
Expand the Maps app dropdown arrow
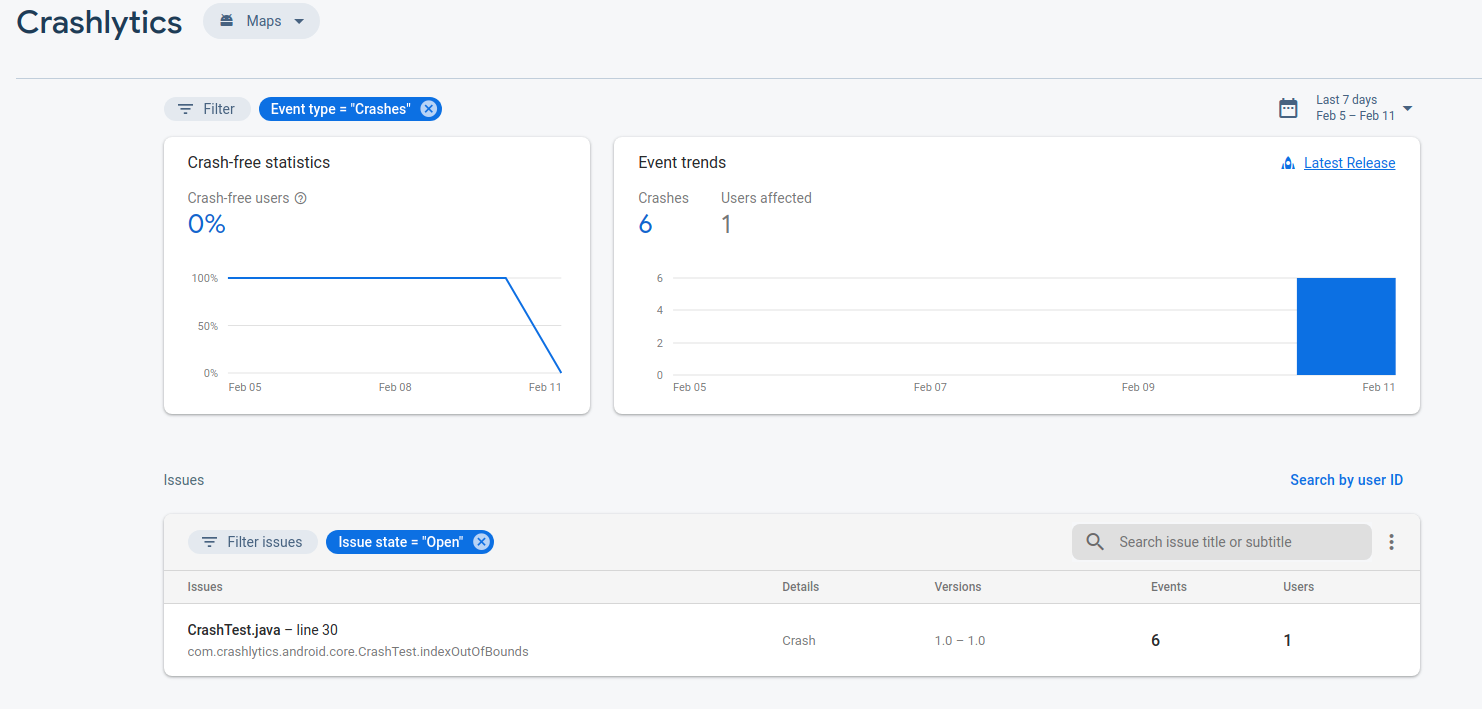coord(298,21)
